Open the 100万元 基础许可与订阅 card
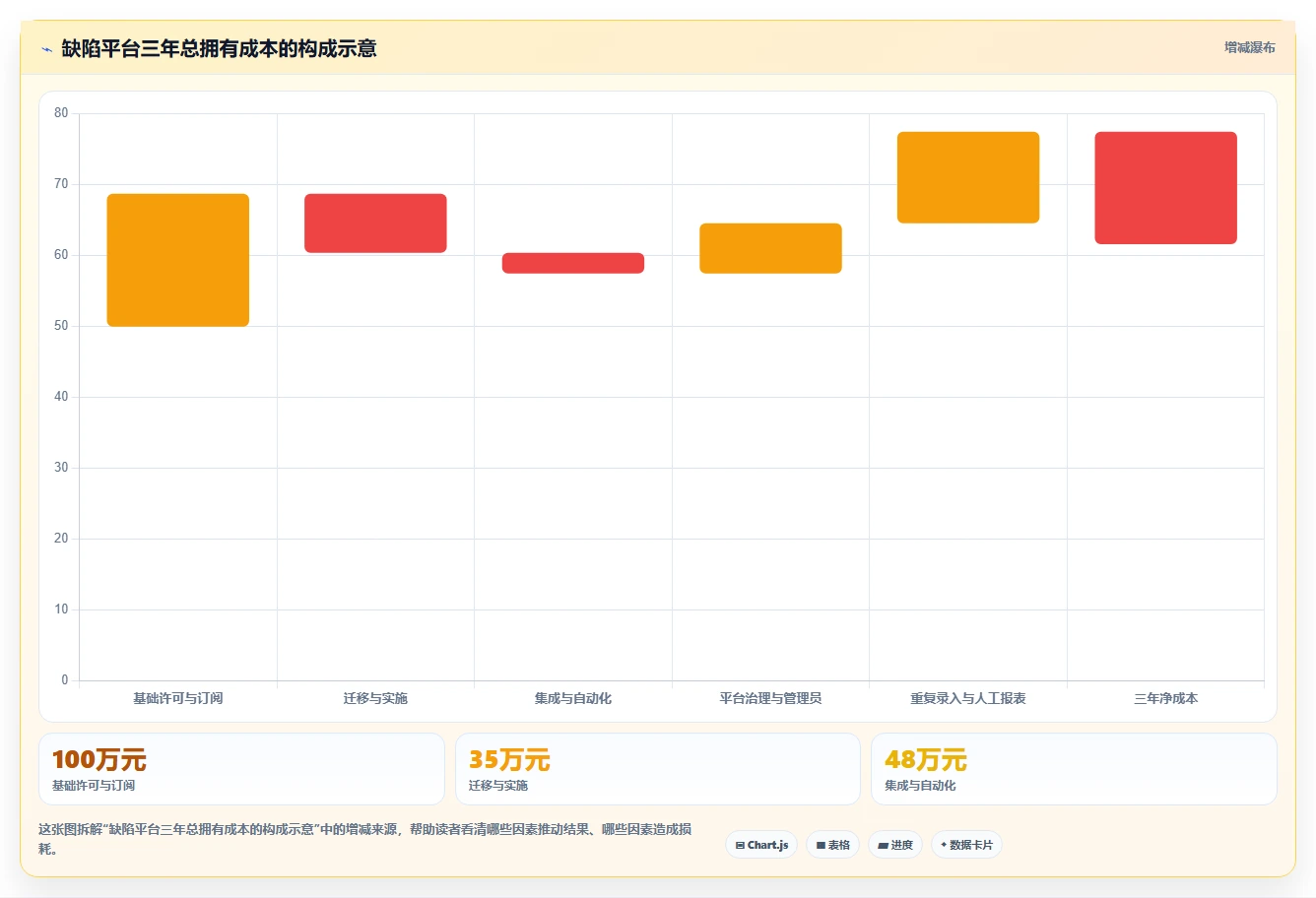 pos(241,769)
